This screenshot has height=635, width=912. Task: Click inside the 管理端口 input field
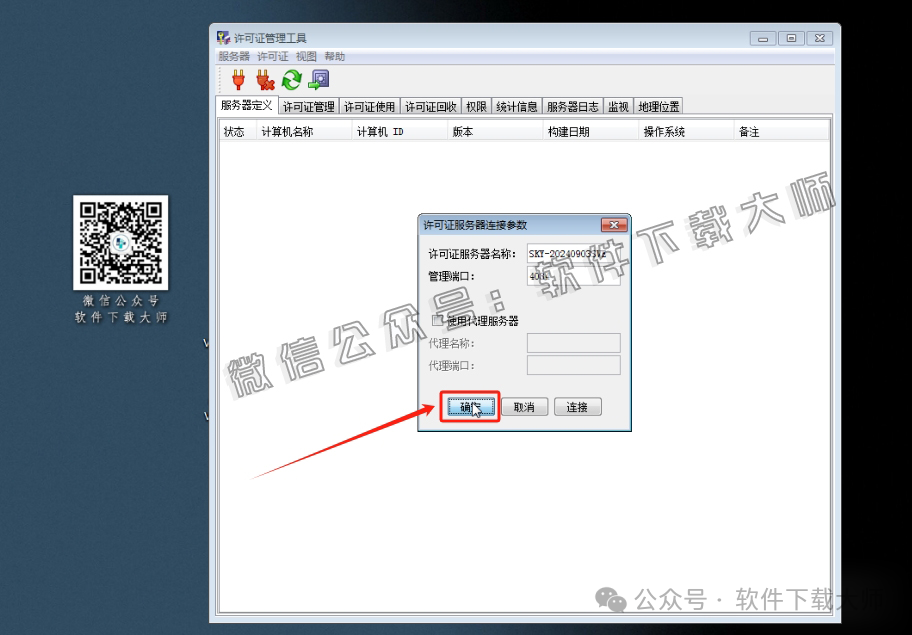tap(575, 275)
